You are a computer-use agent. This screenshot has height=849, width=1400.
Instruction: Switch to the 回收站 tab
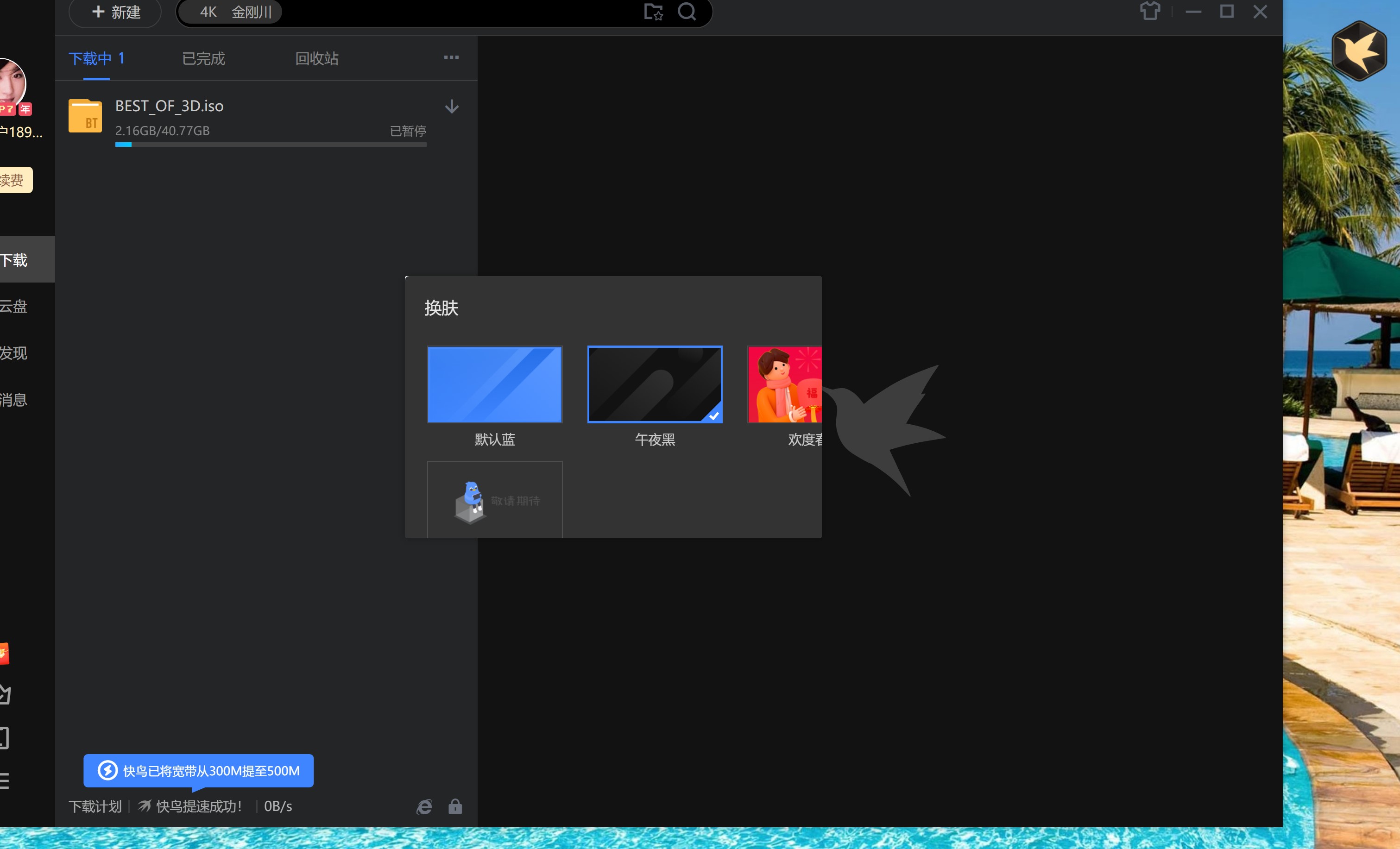pos(316,58)
